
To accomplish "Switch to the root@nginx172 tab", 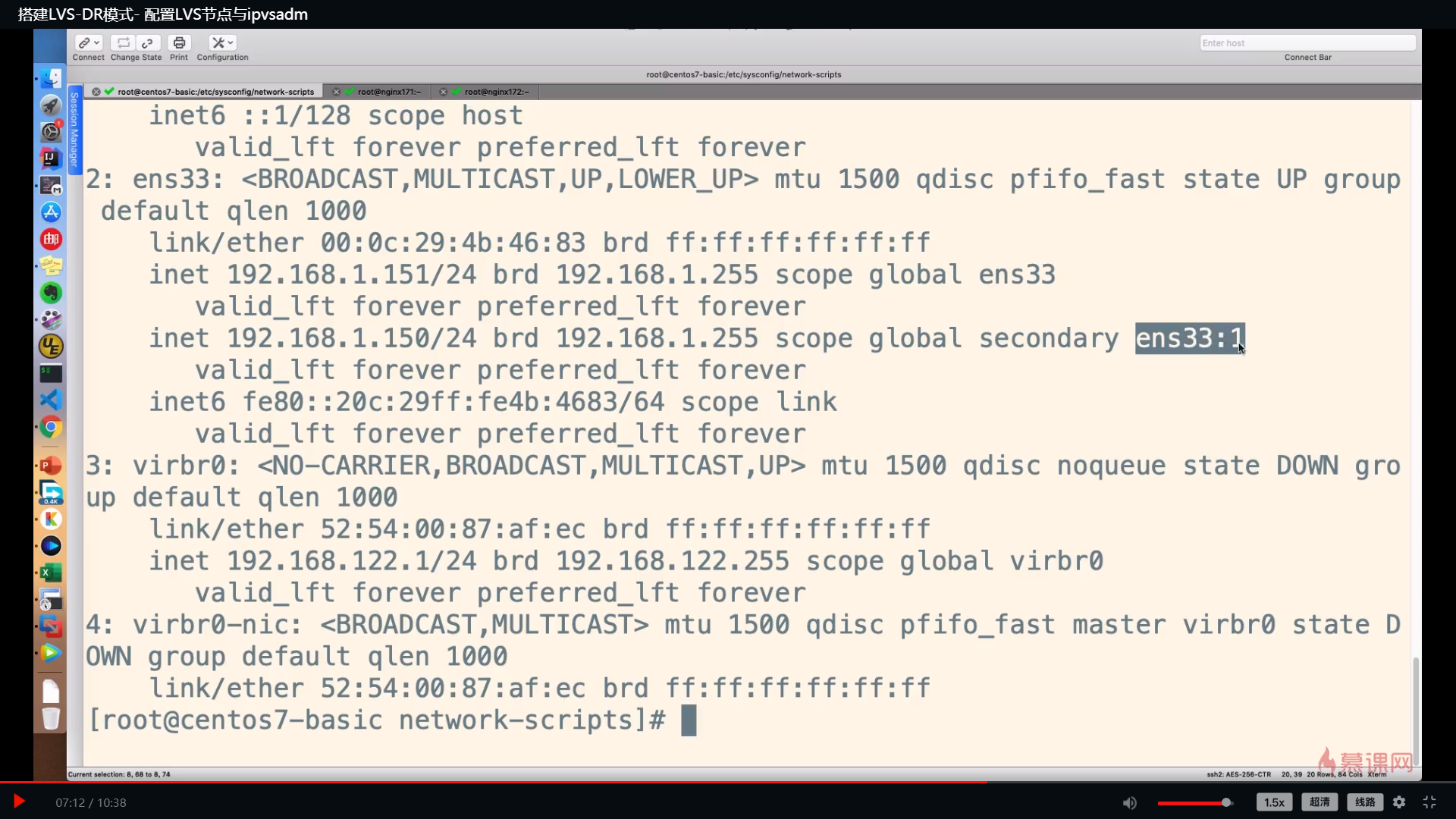I will (x=496, y=92).
